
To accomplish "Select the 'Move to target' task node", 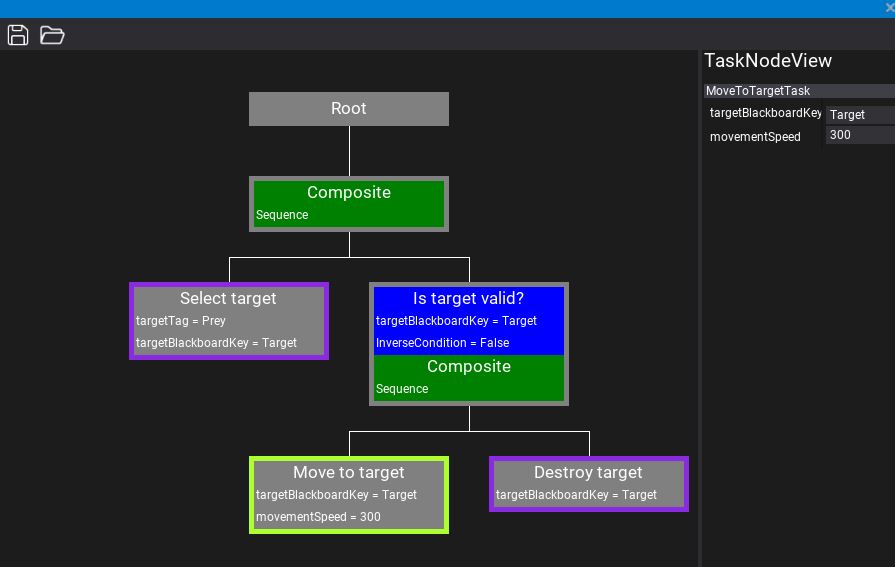I will pyautogui.click(x=349, y=495).
